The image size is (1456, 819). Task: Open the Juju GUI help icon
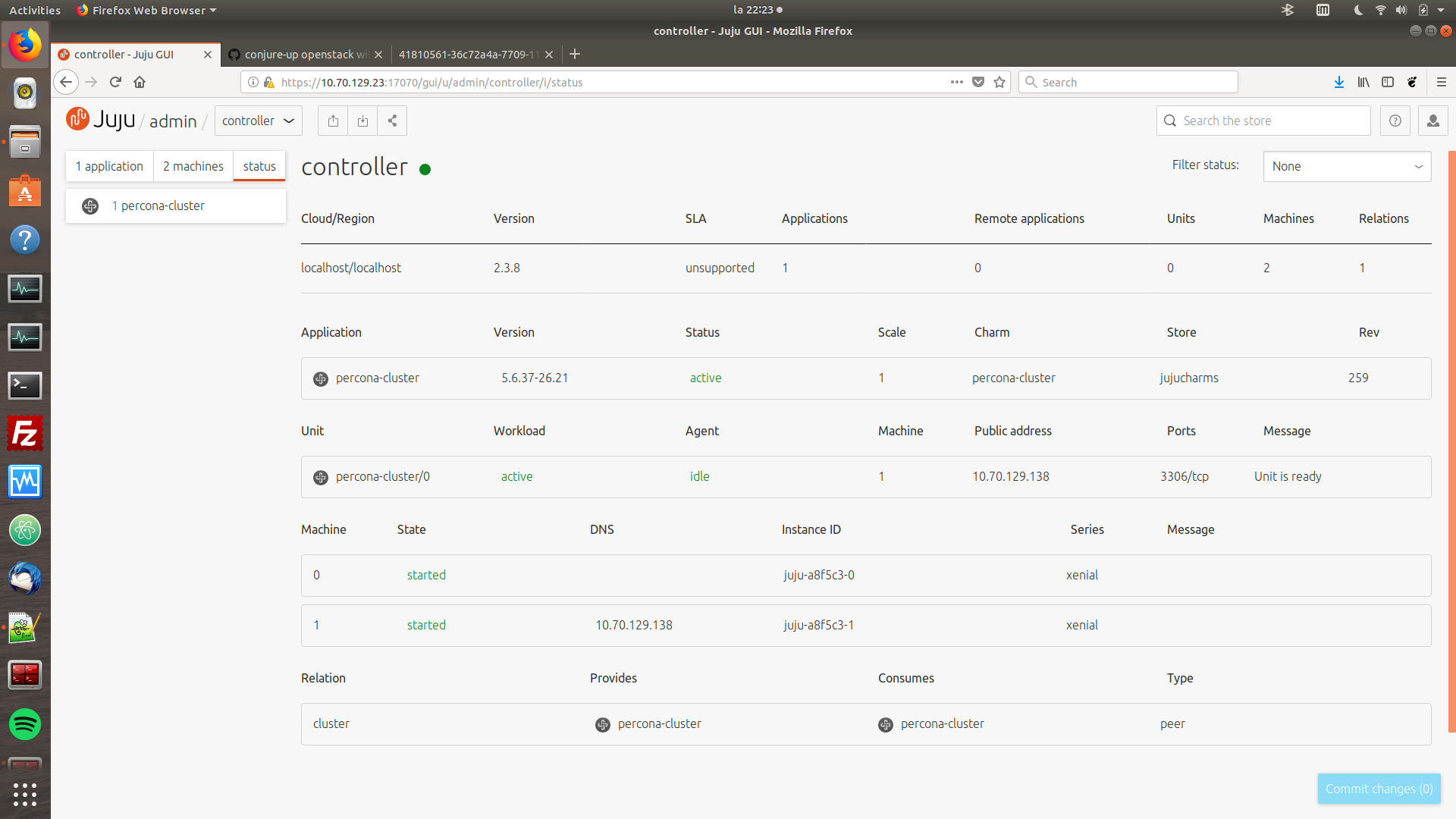pos(1395,120)
